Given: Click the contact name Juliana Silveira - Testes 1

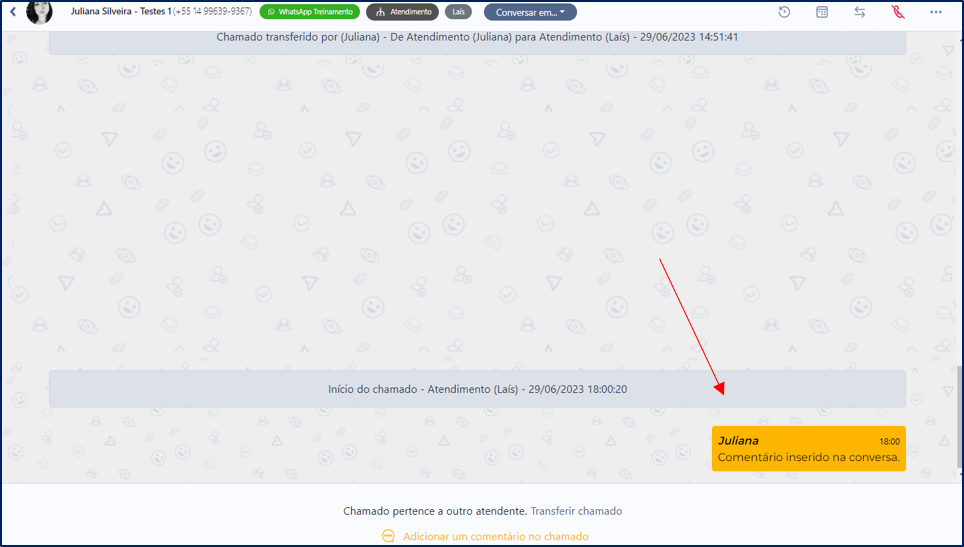Looking at the screenshot, I should (x=121, y=11).
